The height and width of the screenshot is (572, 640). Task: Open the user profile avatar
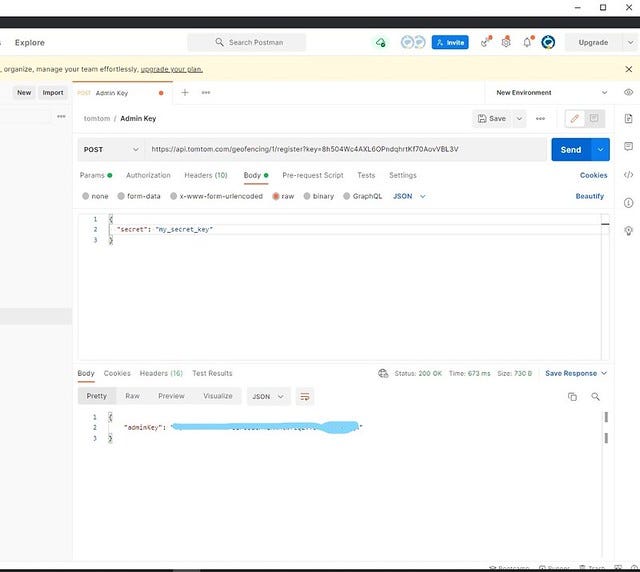(548, 42)
